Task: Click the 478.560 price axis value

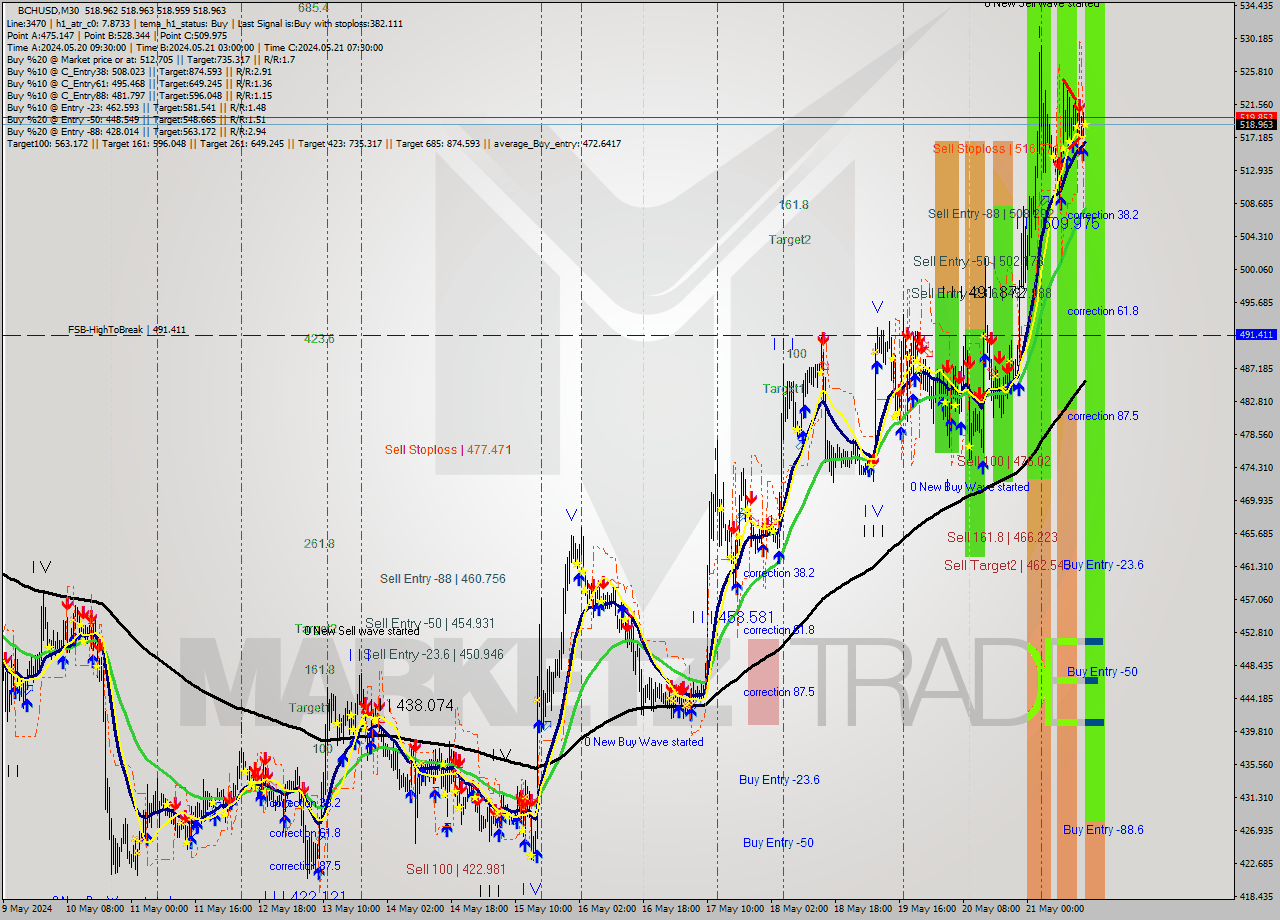Action: click(x=1256, y=435)
